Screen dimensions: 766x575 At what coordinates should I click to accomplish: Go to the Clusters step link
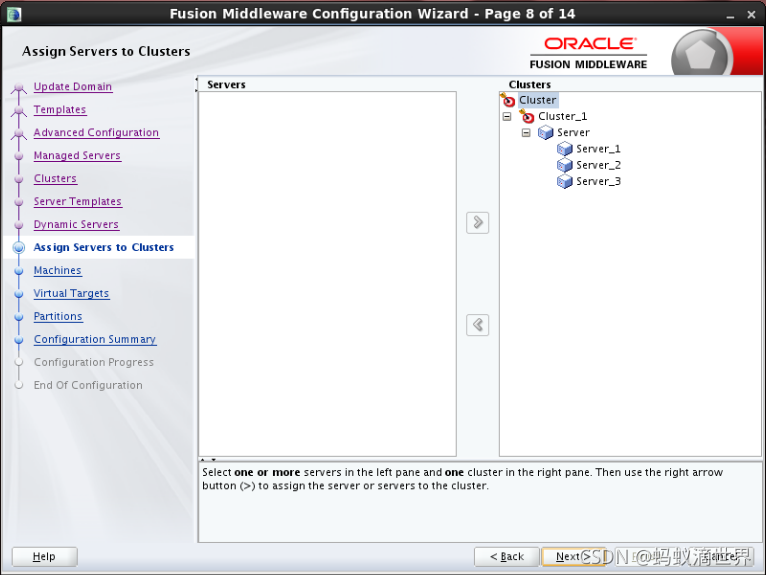point(55,178)
